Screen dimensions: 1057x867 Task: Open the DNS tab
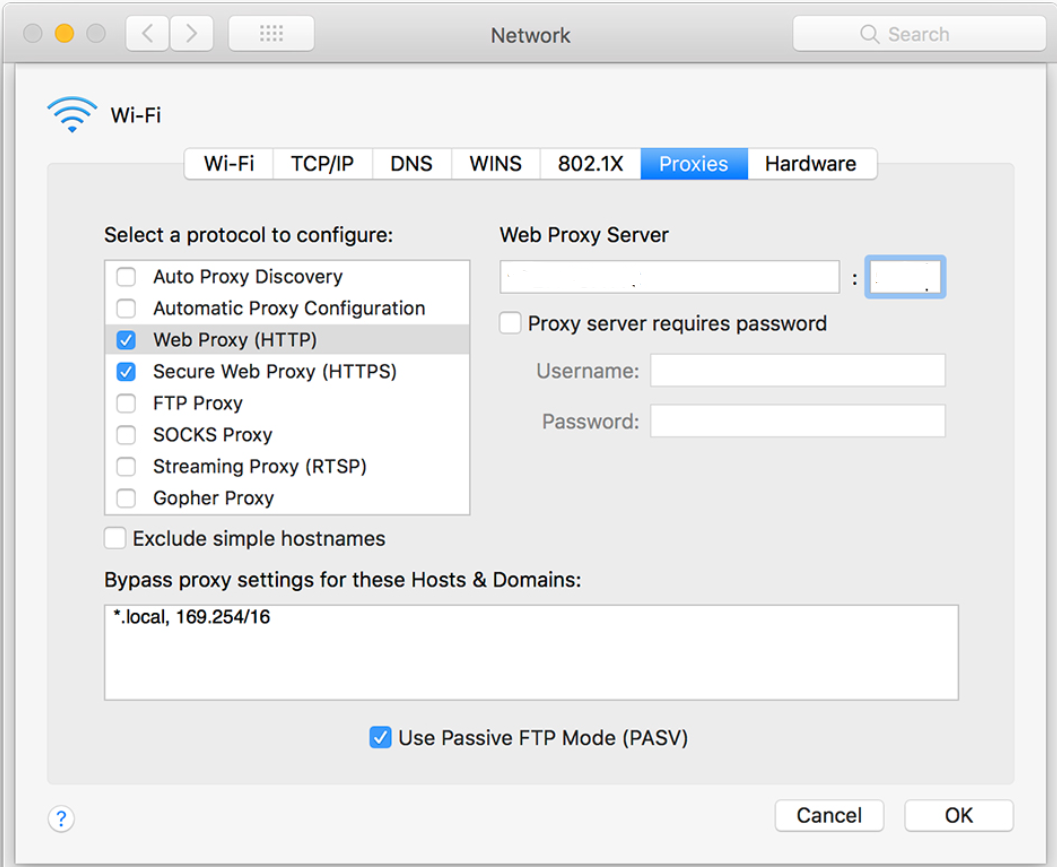[411, 163]
